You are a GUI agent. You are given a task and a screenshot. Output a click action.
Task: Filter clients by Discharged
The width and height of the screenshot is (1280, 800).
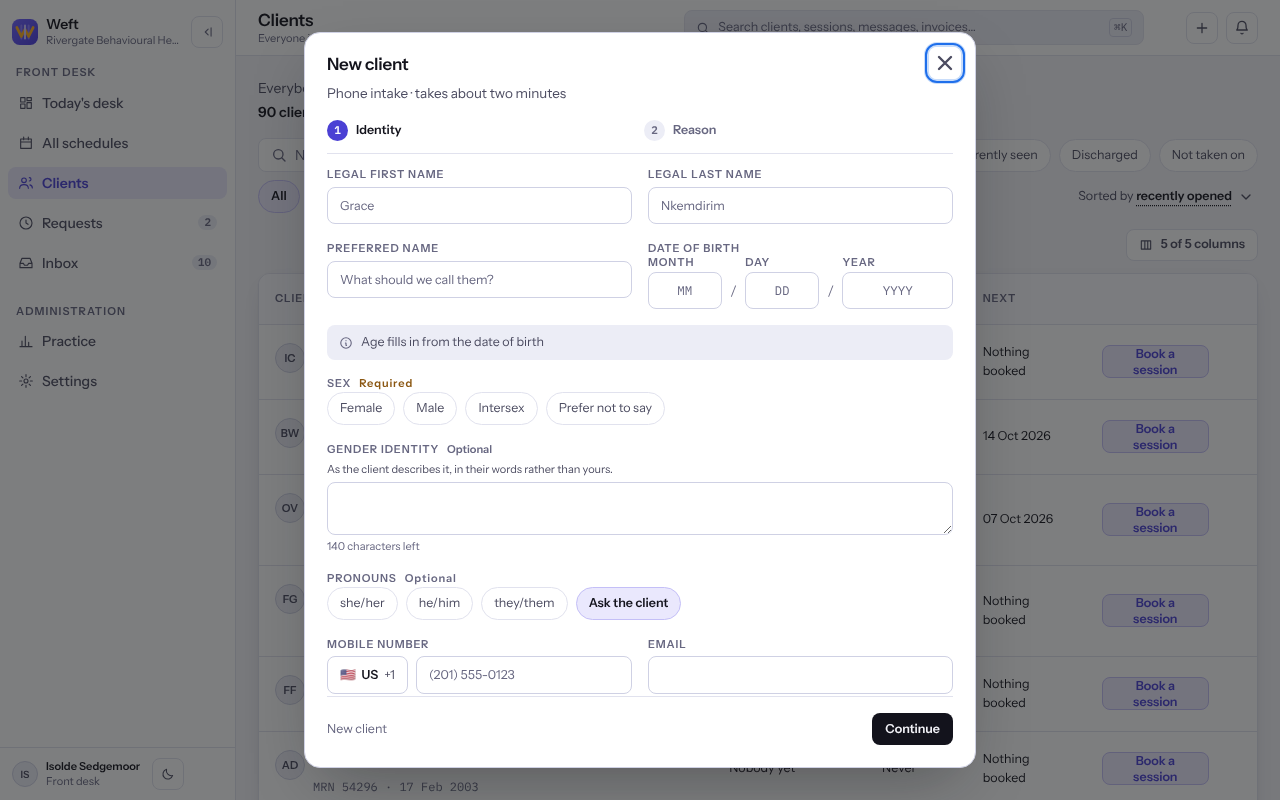pos(1104,155)
